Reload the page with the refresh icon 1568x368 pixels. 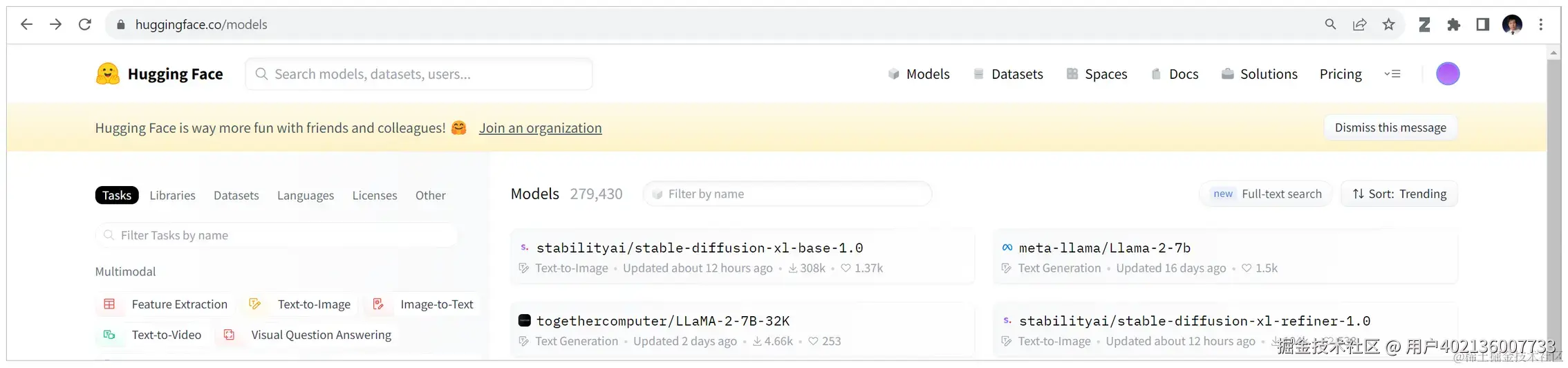[85, 25]
